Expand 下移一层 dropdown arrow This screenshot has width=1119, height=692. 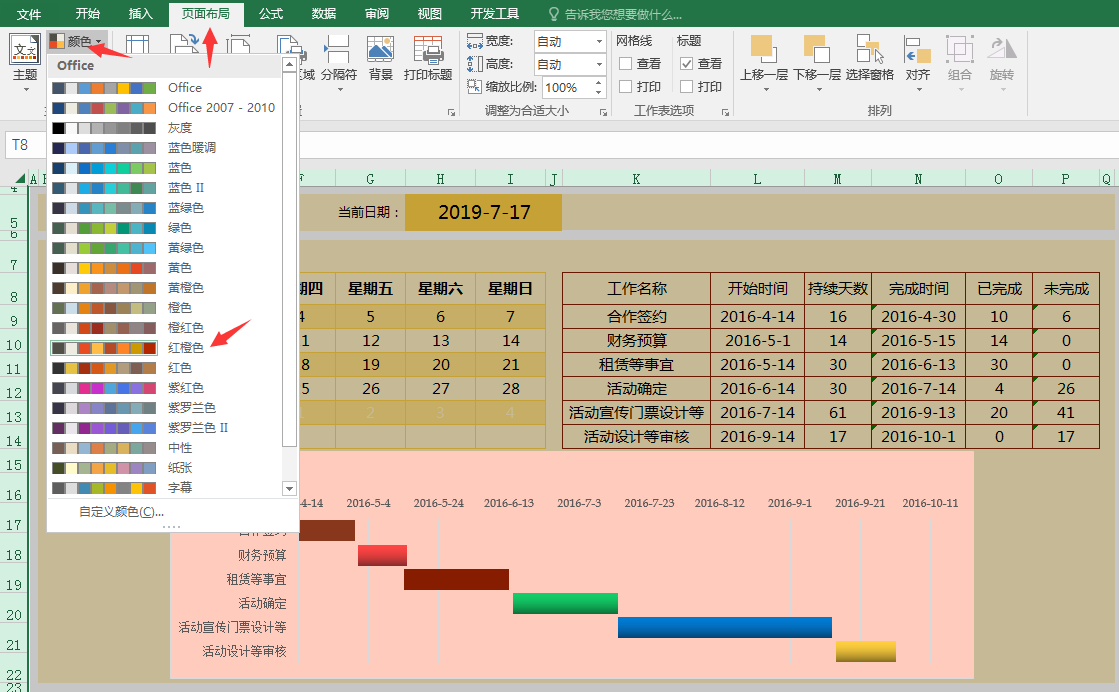tap(819, 90)
